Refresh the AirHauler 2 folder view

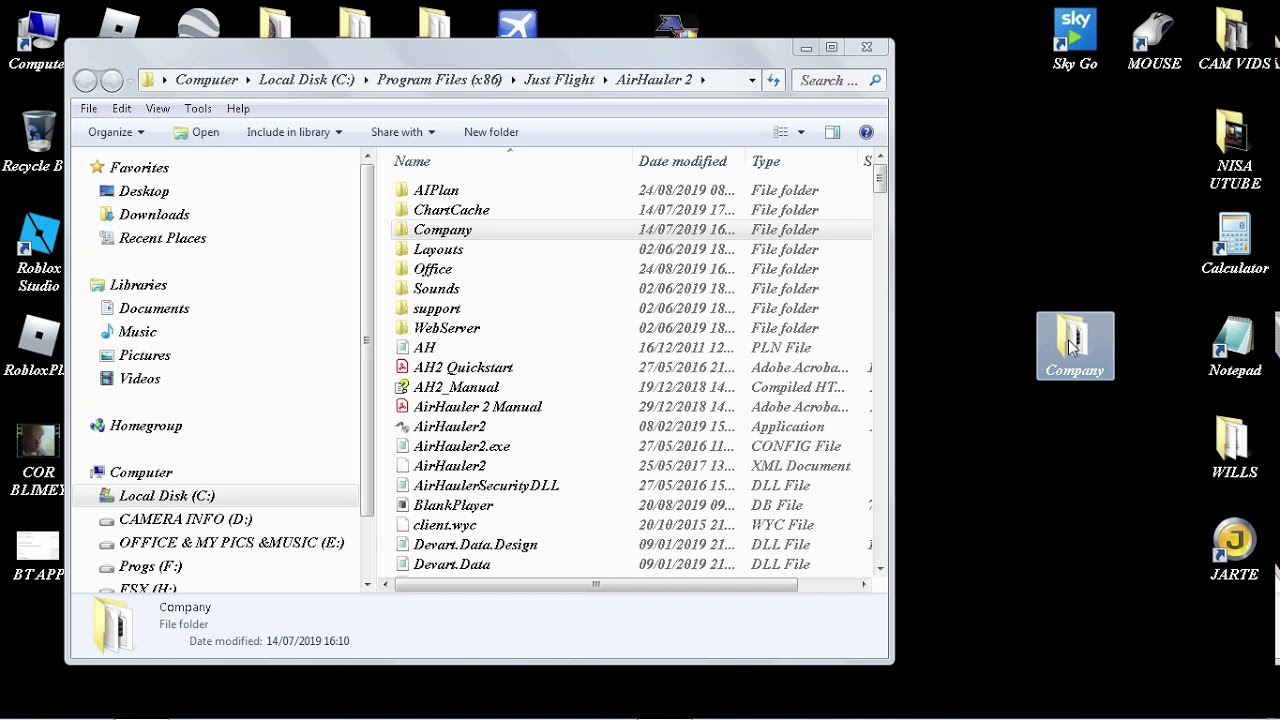(773, 80)
